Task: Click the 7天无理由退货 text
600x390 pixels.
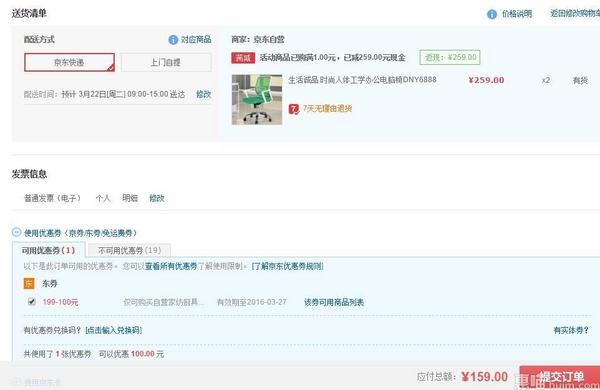Action: click(328, 109)
